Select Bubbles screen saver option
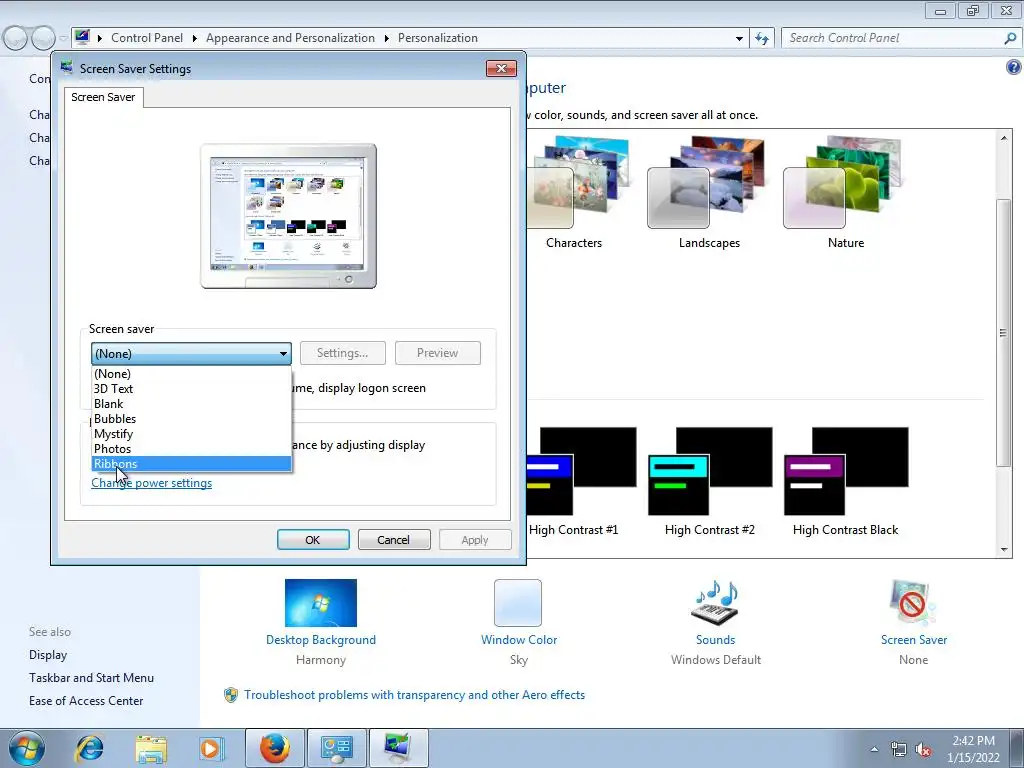1024x768 pixels. [x=191, y=419]
